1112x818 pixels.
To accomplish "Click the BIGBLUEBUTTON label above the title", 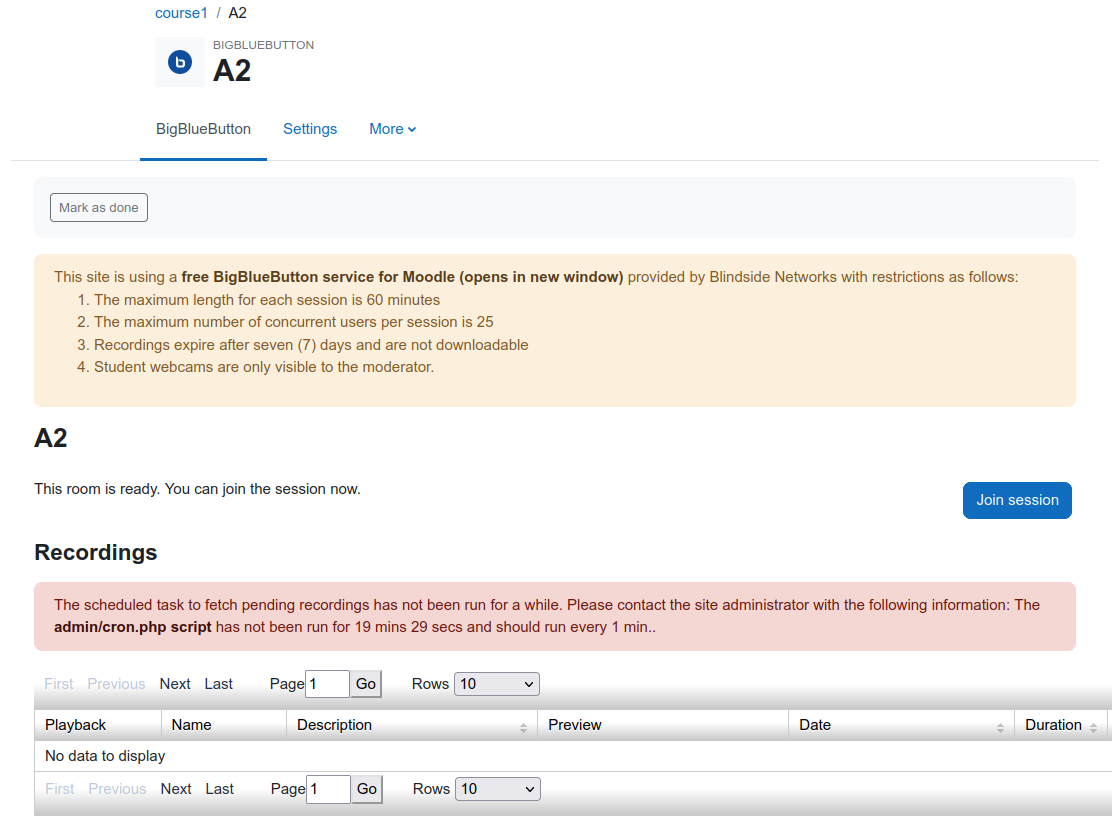I will point(263,45).
